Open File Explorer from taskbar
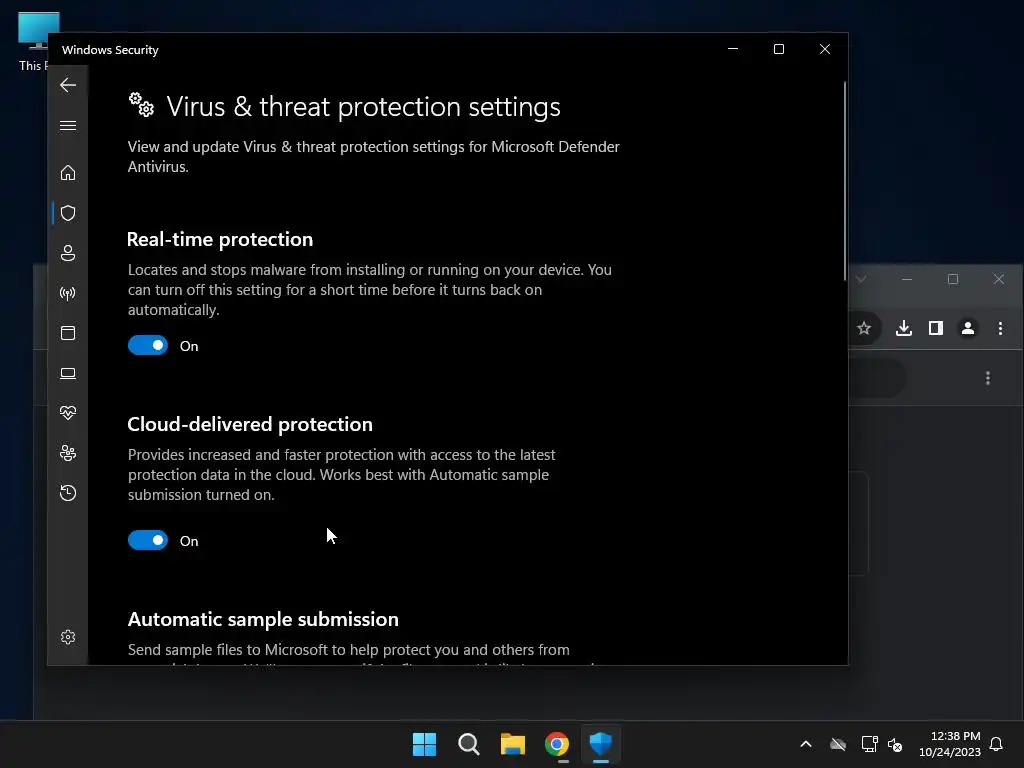 pyautogui.click(x=513, y=744)
